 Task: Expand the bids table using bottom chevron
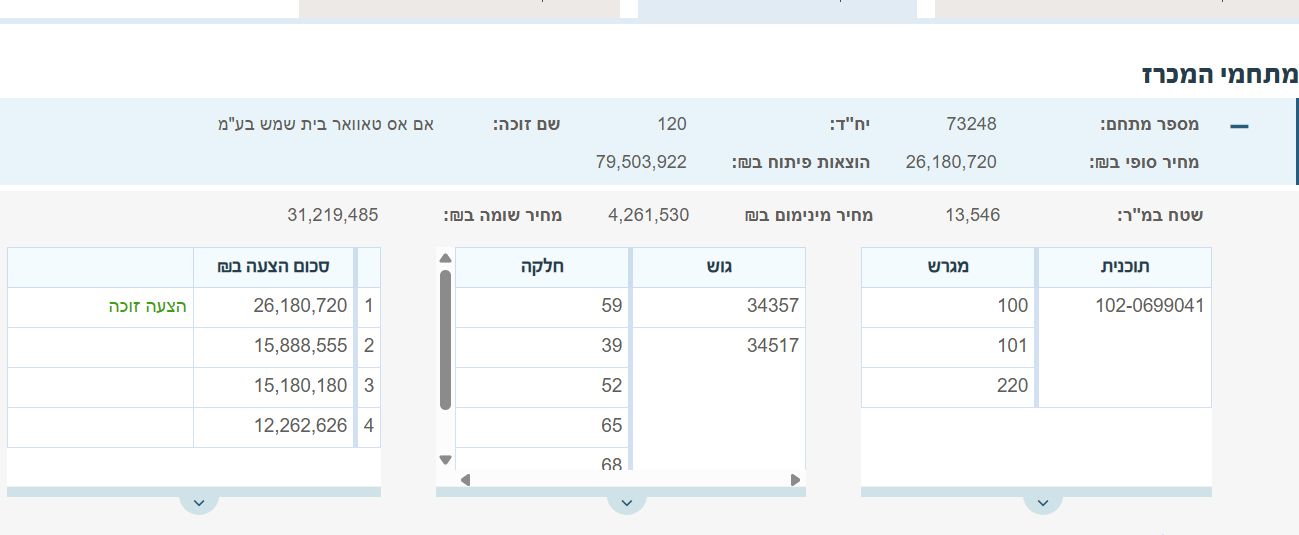[198, 502]
